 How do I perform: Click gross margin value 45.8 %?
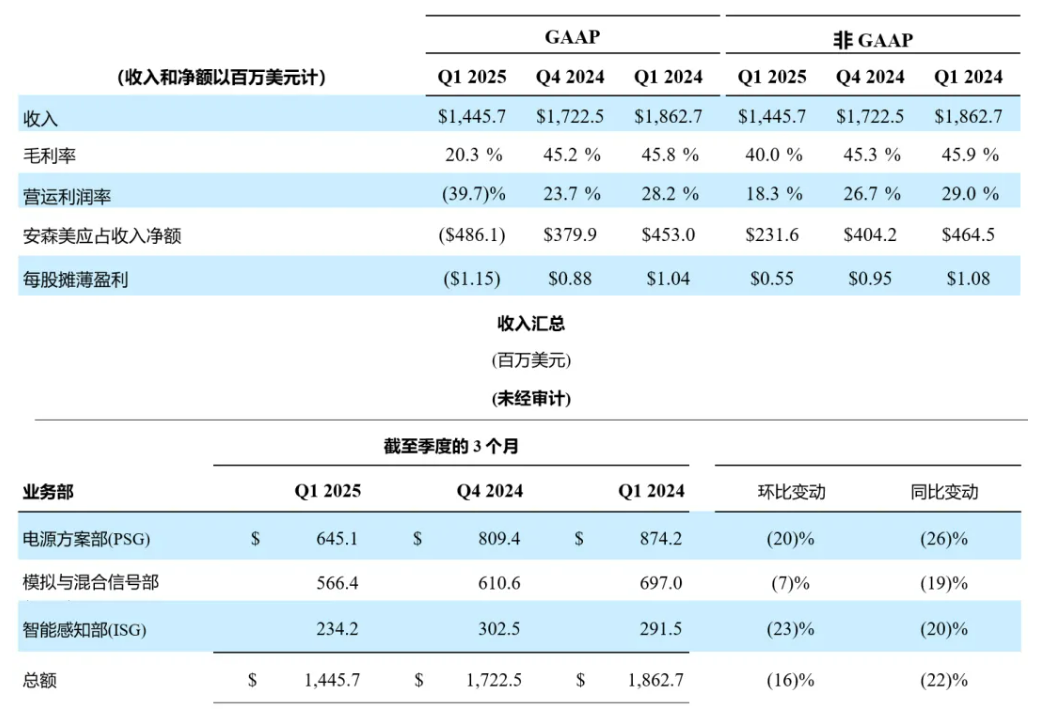pyautogui.click(x=669, y=155)
